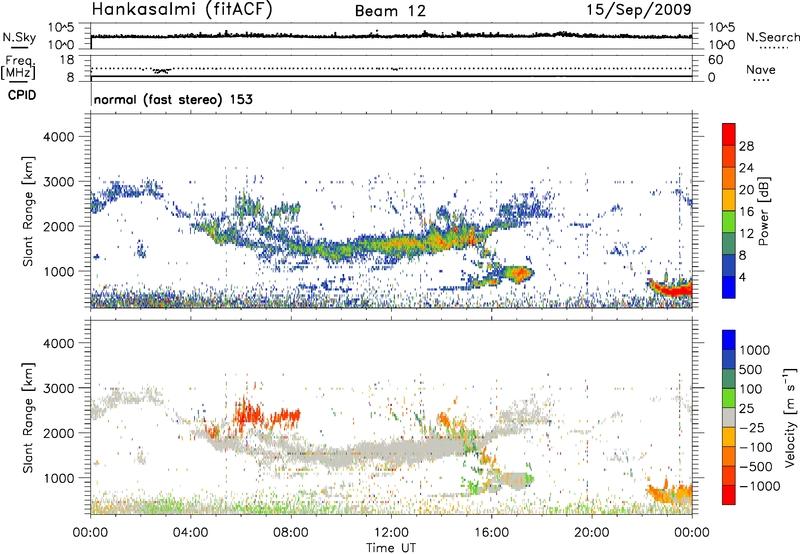Click the 'Nave' label

coord(760,70)
